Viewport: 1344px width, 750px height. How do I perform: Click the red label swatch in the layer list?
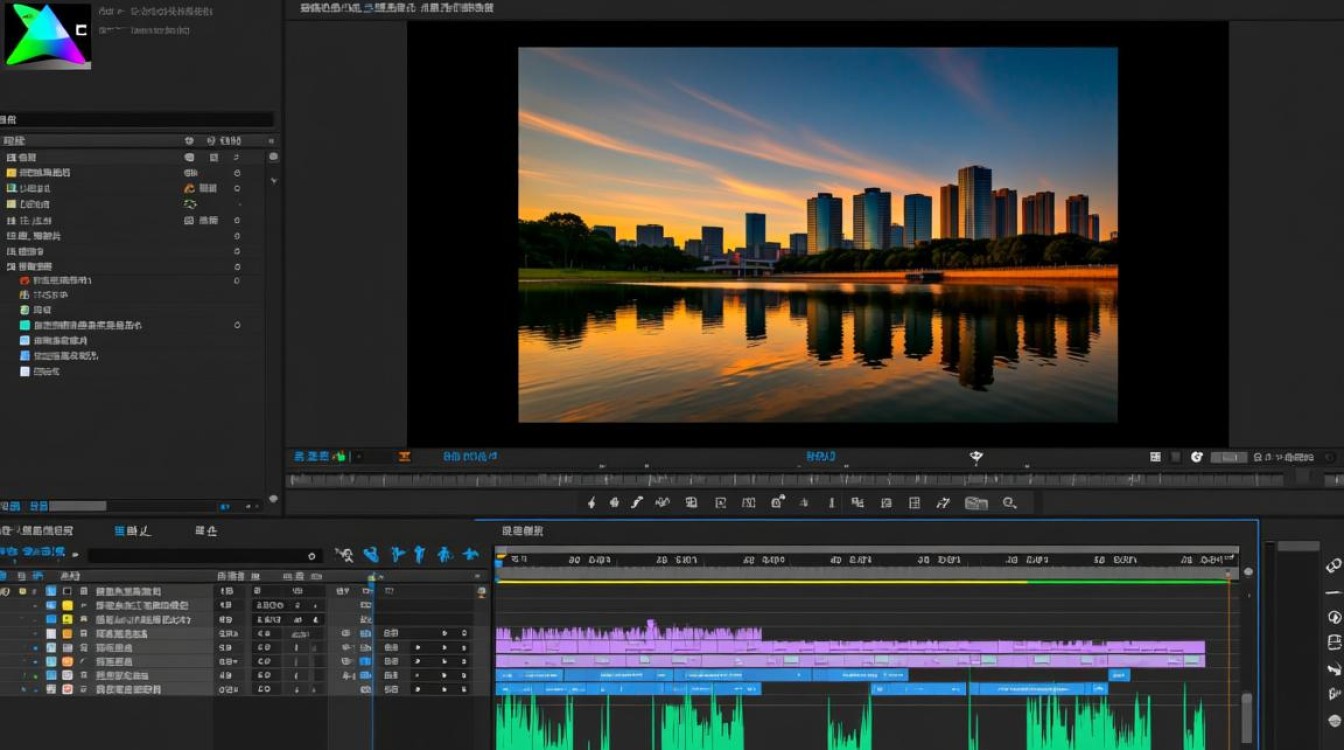(x=67, y=689)
